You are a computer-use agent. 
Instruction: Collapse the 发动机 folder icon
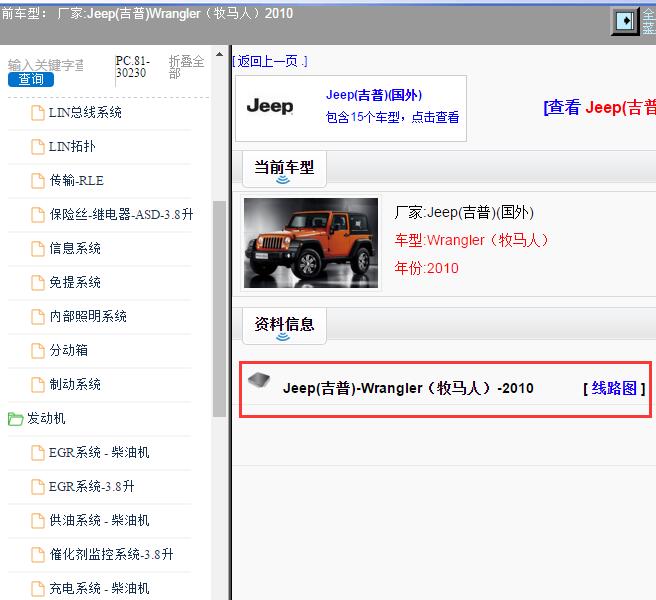coord(15,418)
